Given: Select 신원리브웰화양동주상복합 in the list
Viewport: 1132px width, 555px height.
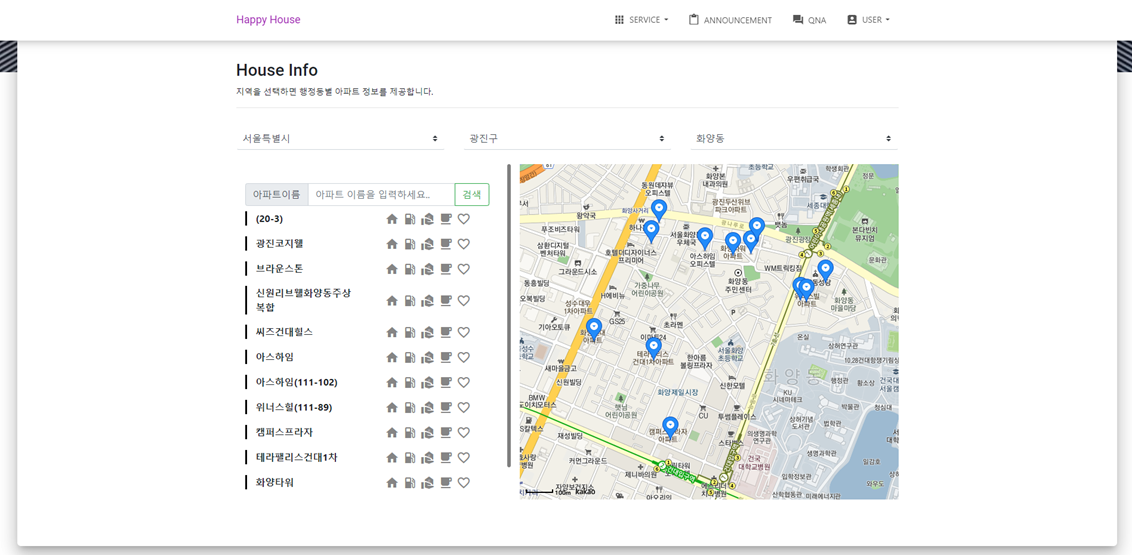Looking at the screenshot, I should pyautogui.click(x=303, y=300).
